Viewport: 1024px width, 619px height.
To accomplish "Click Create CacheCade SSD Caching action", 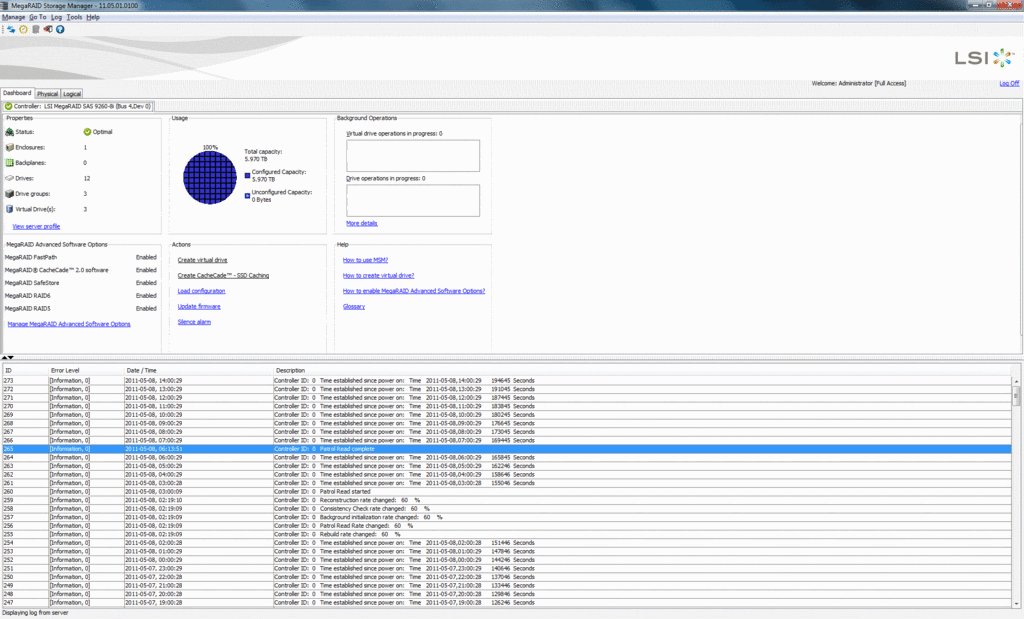I will 223,276.
